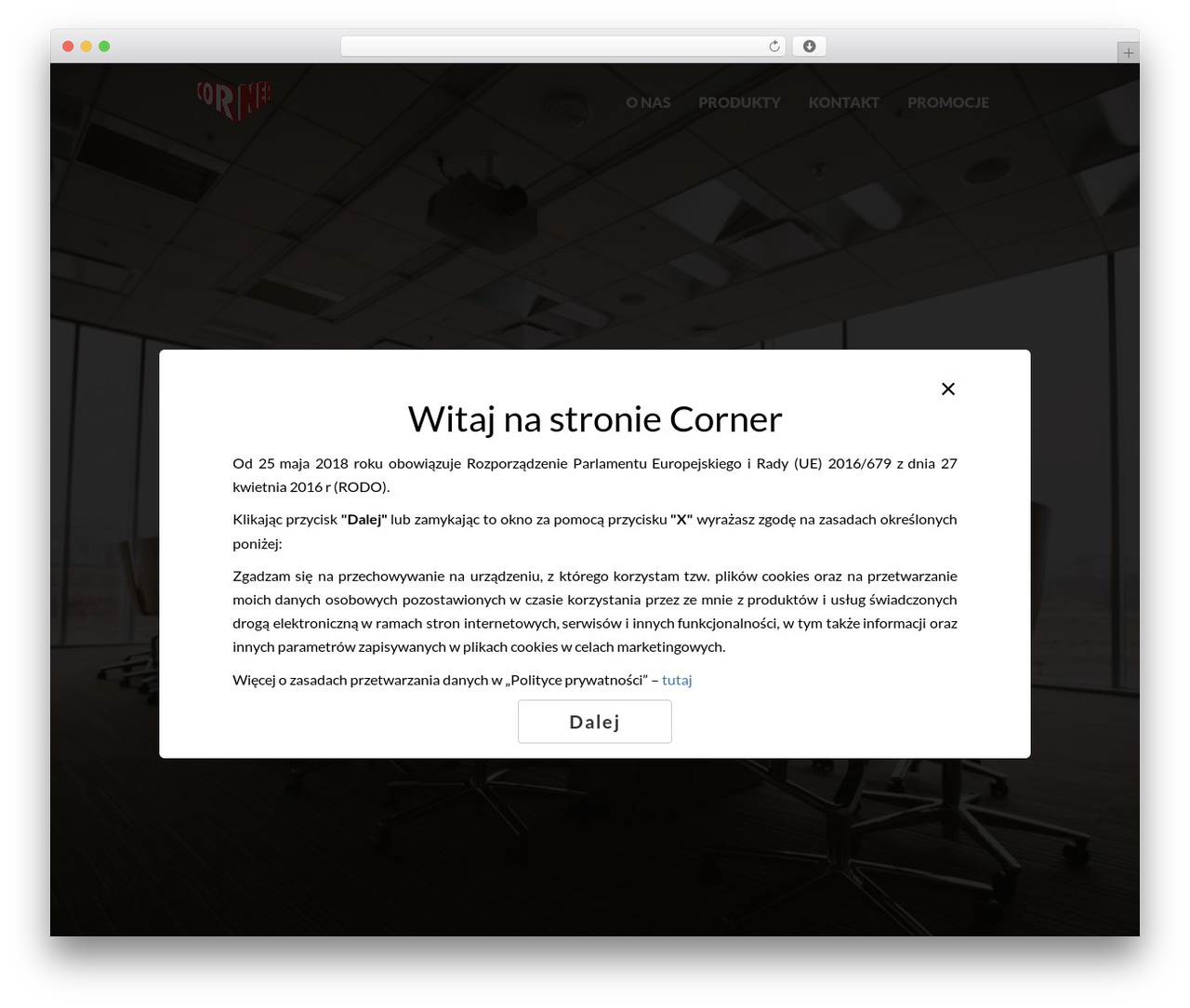The image size is (1190, 1008).
Task: Click the Dalej button
Action: 595,722
